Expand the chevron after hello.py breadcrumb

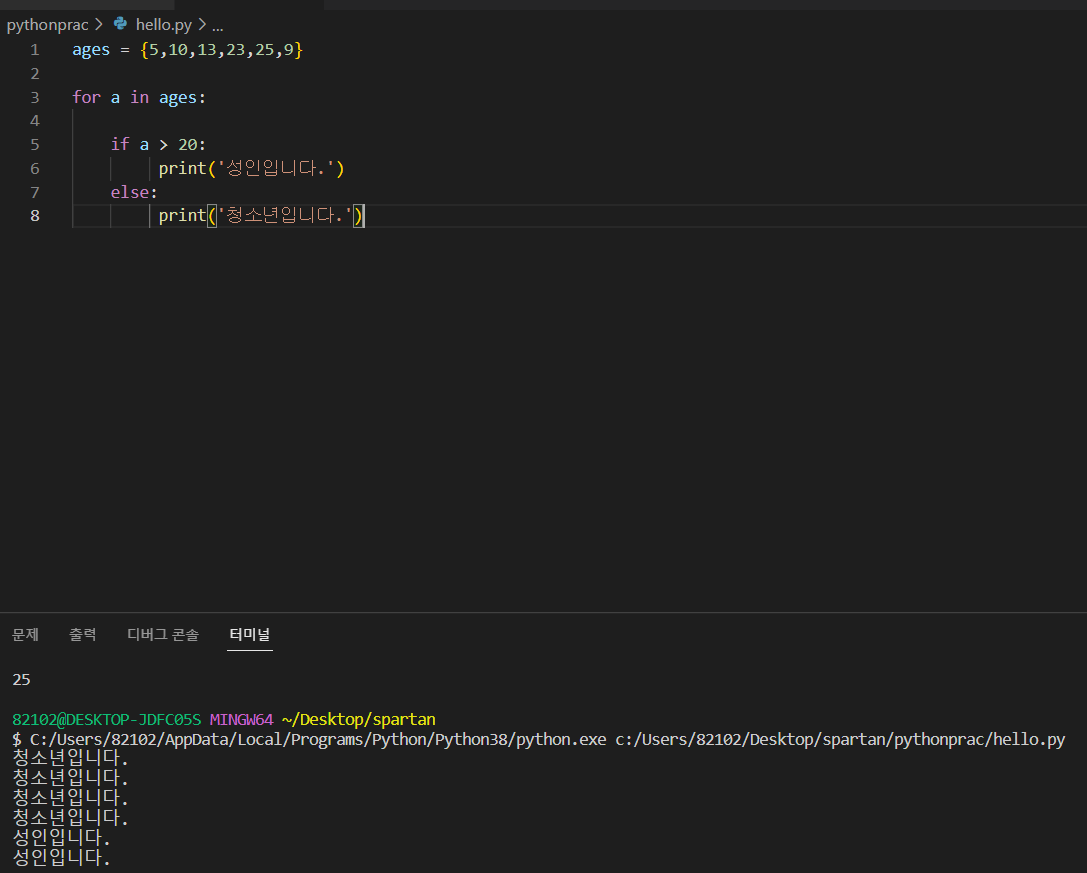(202, 24)
